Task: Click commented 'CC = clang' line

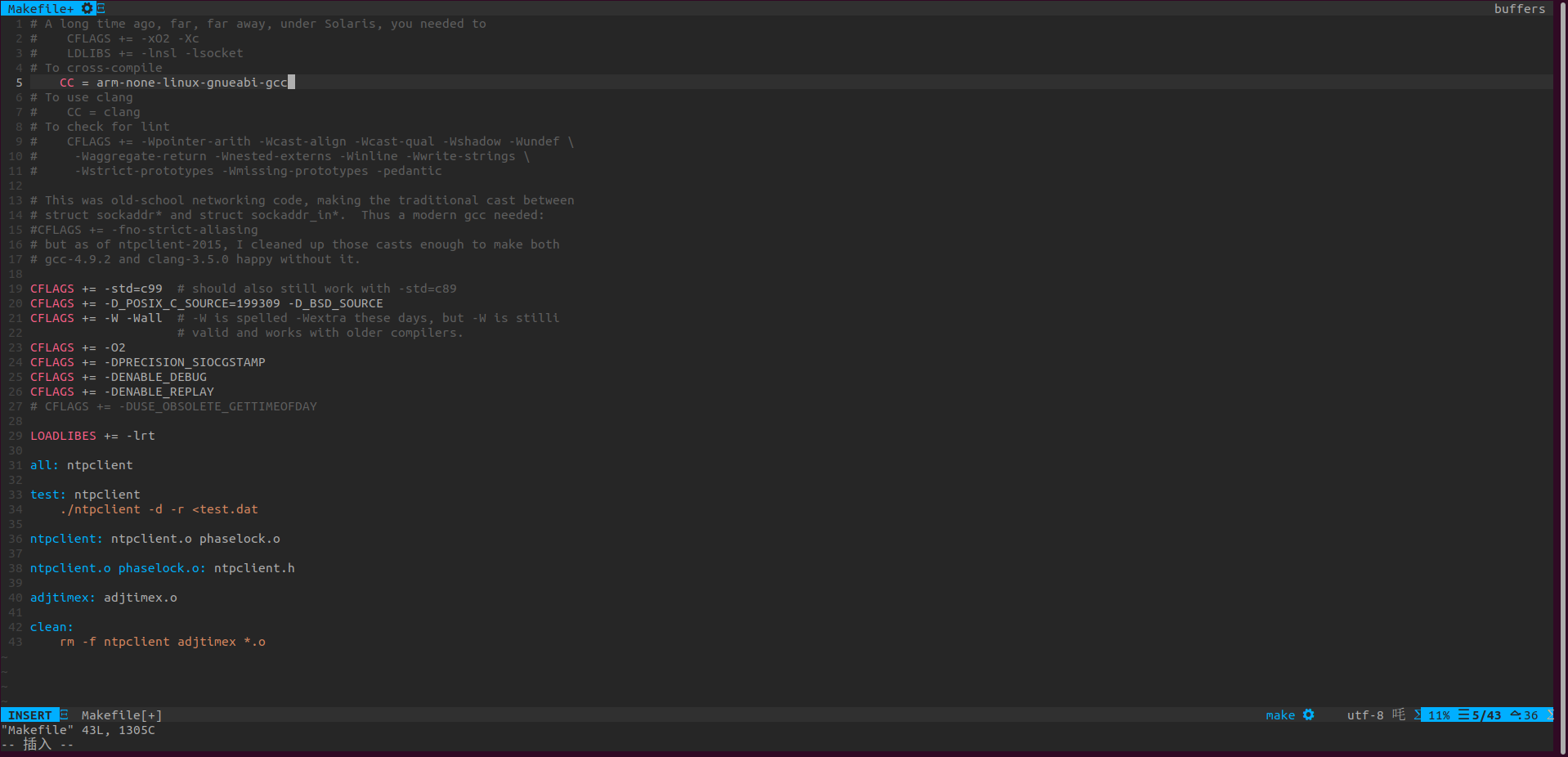Action: (x=85, y=111)
